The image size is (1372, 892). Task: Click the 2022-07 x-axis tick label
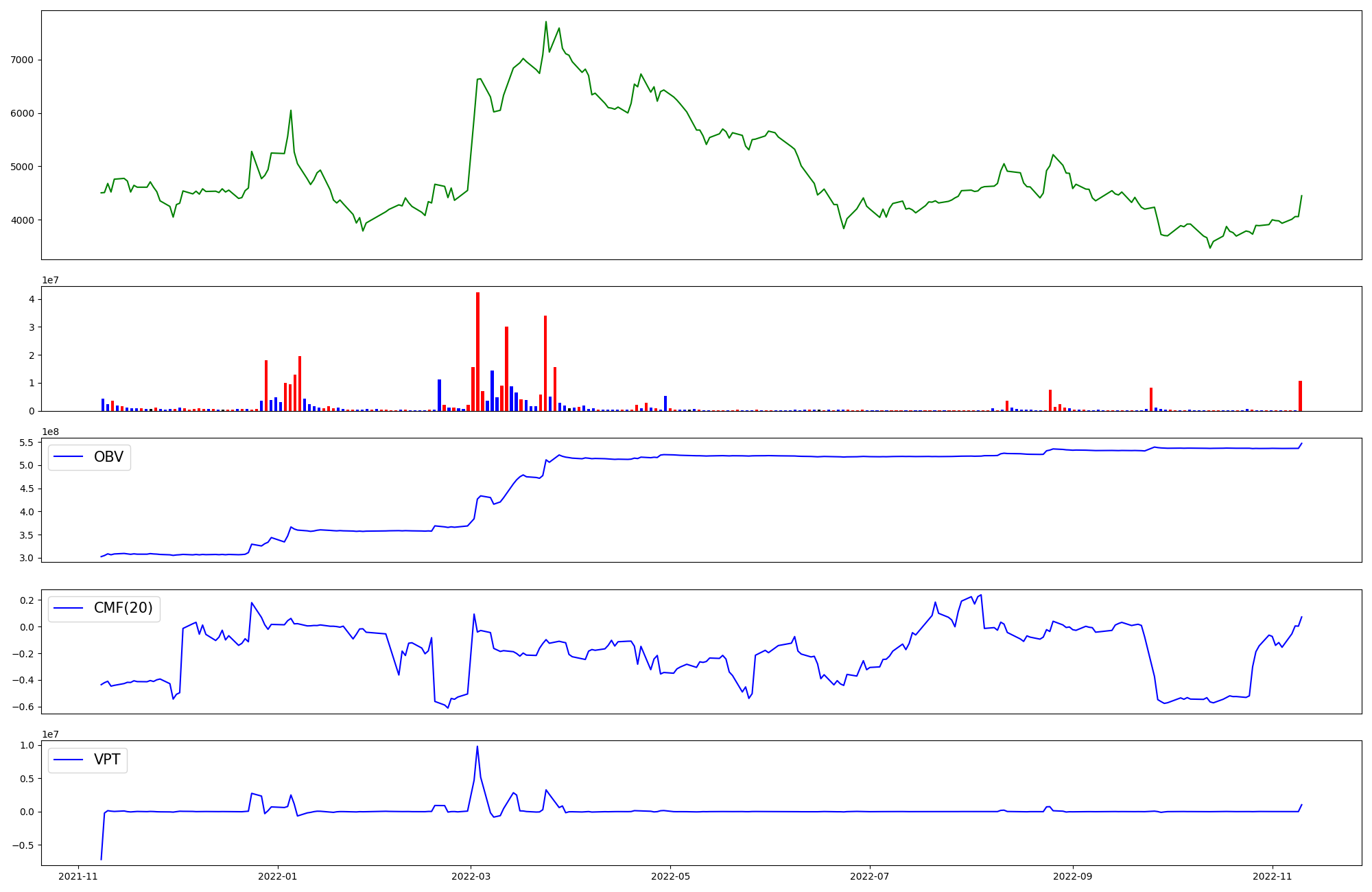click(870, 876)
